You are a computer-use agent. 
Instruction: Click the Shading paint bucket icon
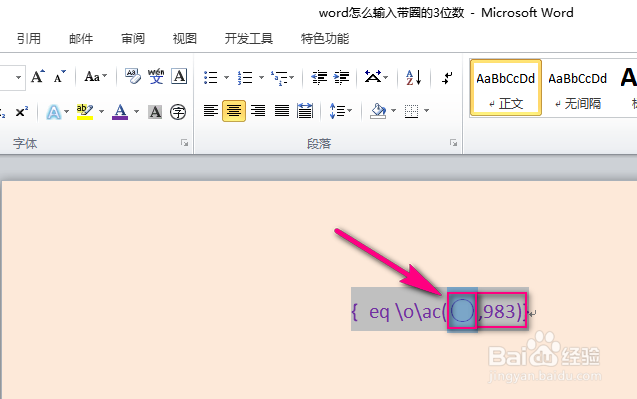click(378, 111)
